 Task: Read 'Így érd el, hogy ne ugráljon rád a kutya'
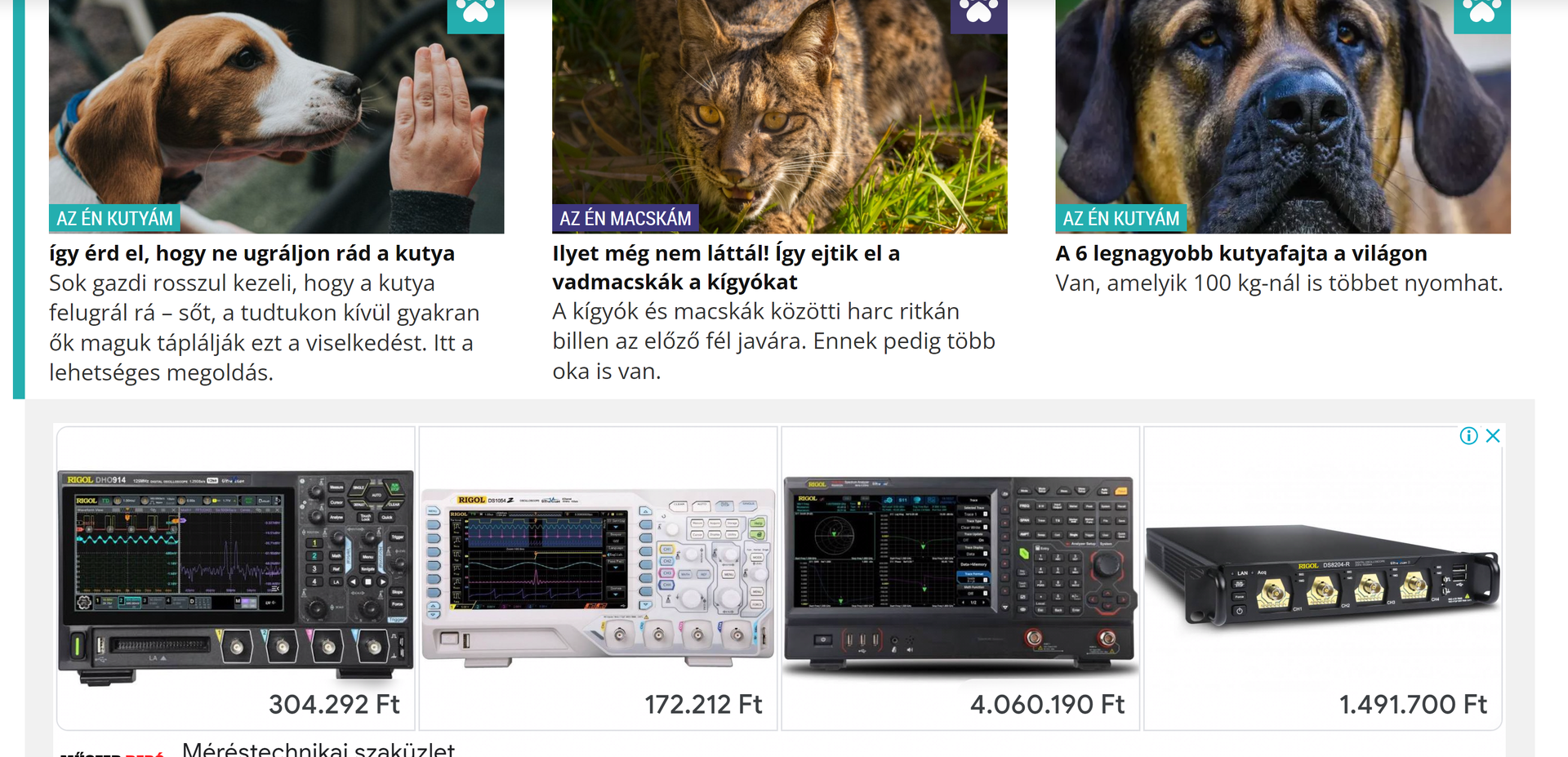point(252,253)
